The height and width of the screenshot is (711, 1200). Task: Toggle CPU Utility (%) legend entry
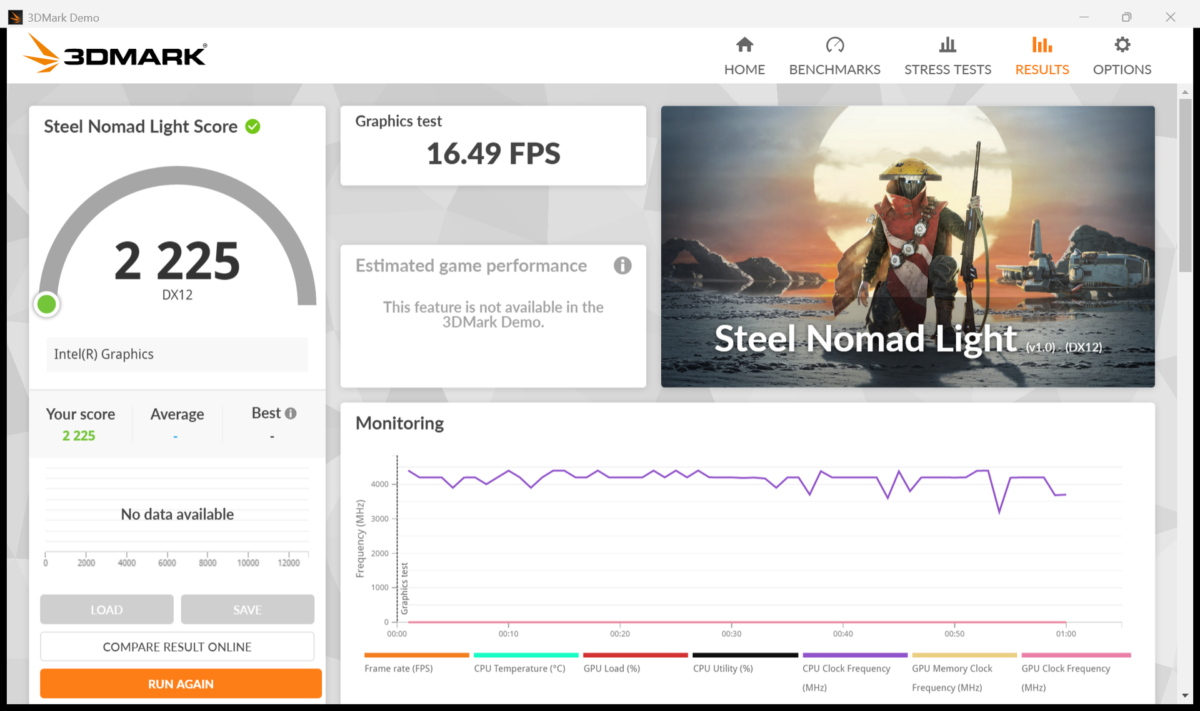[x=745, y=662]
